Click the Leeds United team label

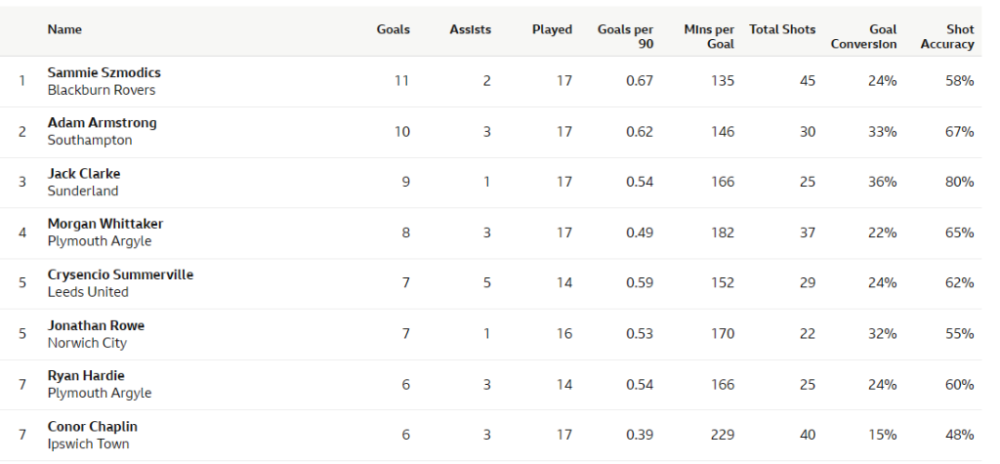(x=88, y=292)
